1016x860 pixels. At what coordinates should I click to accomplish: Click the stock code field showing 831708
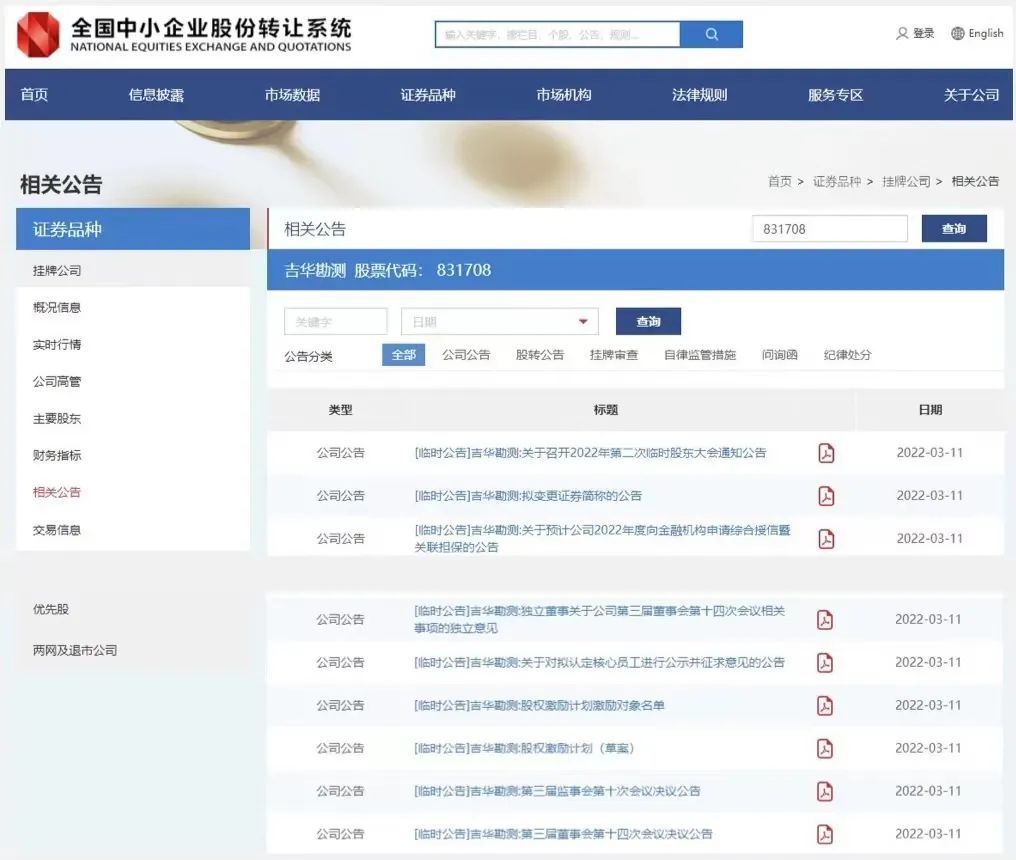click(829, 229)
